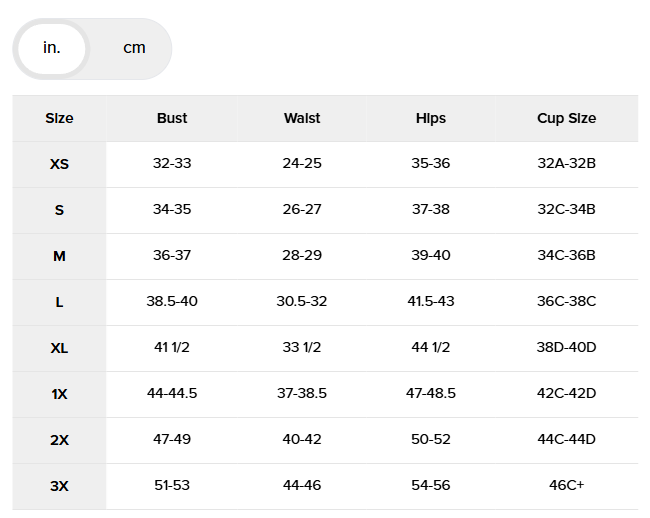
Task: Select the in. unit option
Action: (x=52, y=48)
